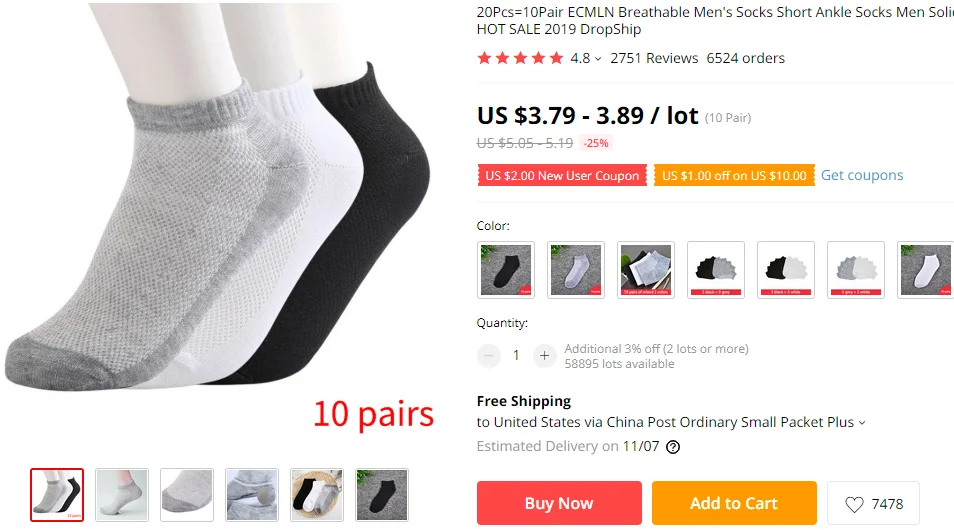Click the estimated delivery help question icon

pos(673,447)
